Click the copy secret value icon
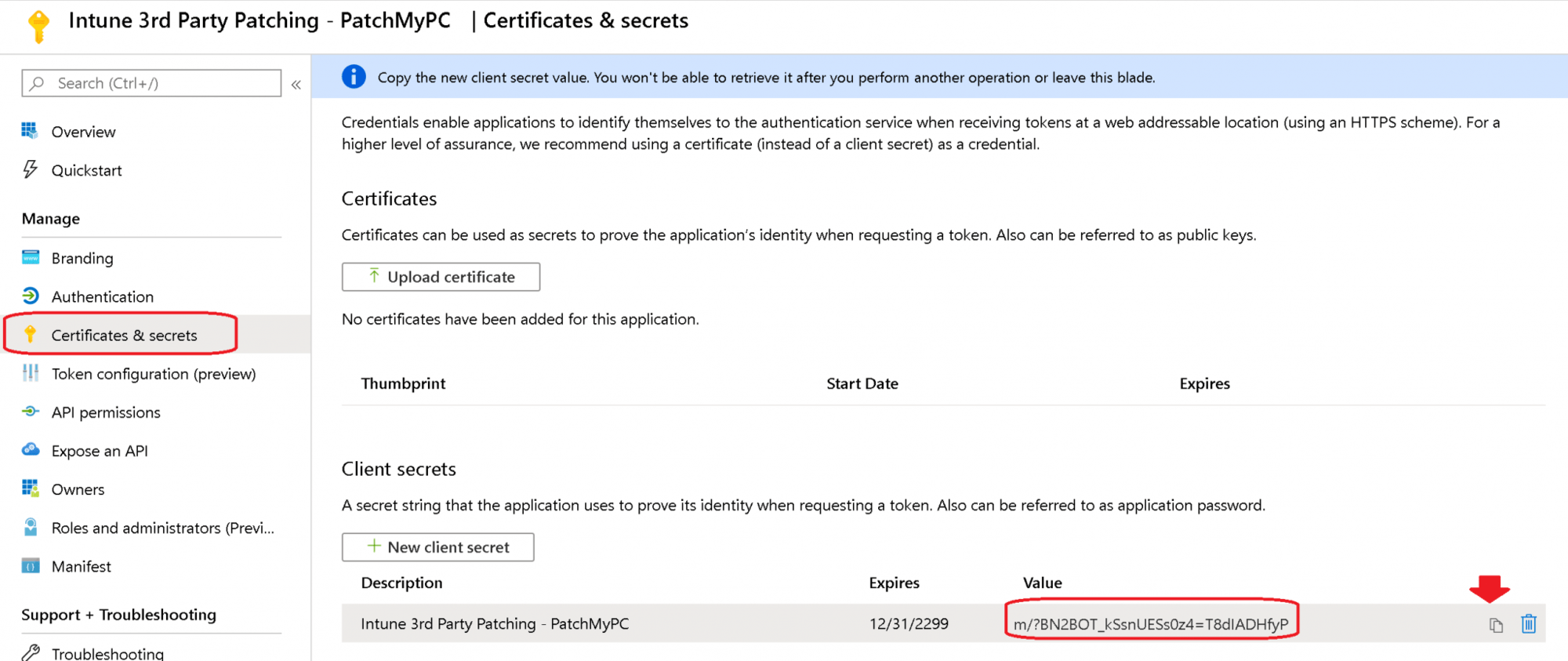The width and height of the screenshot is (1568, 661). (x=1496, y=625)
